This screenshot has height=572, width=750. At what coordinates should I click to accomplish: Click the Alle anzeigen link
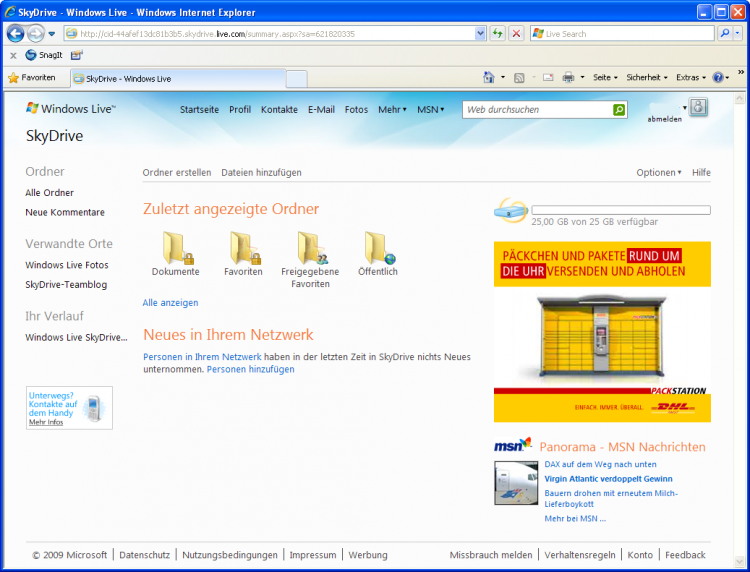tap(170, 302)
